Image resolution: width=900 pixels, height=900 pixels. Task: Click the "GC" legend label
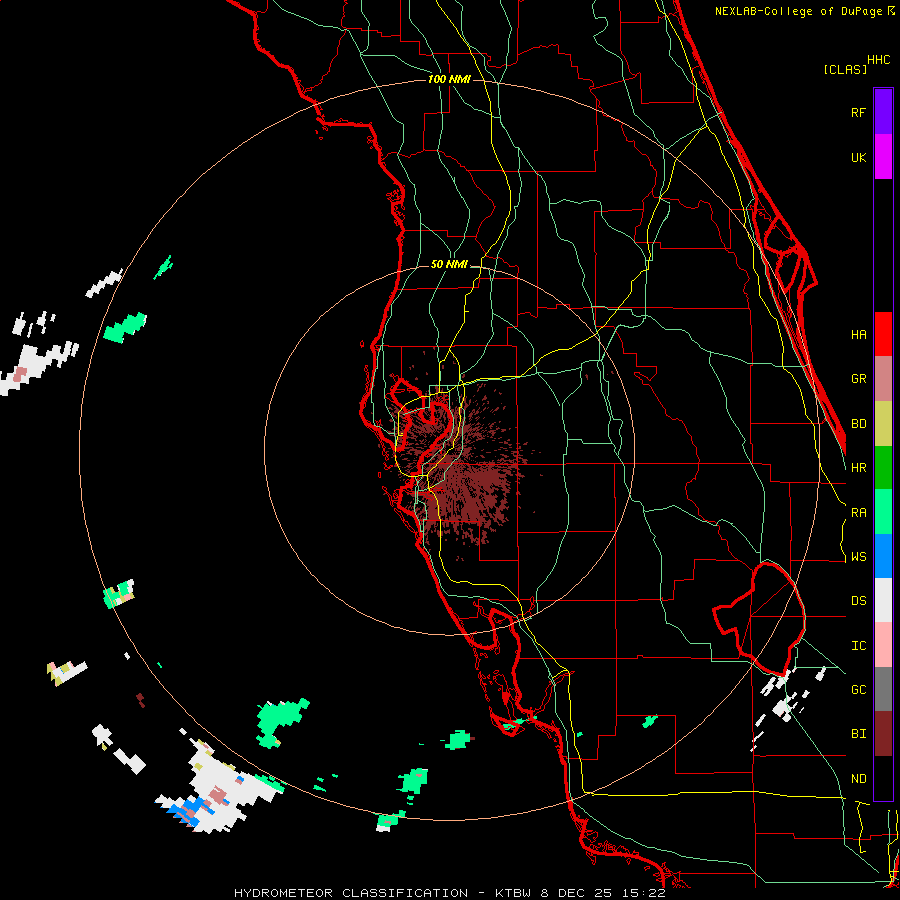[858, 690]
